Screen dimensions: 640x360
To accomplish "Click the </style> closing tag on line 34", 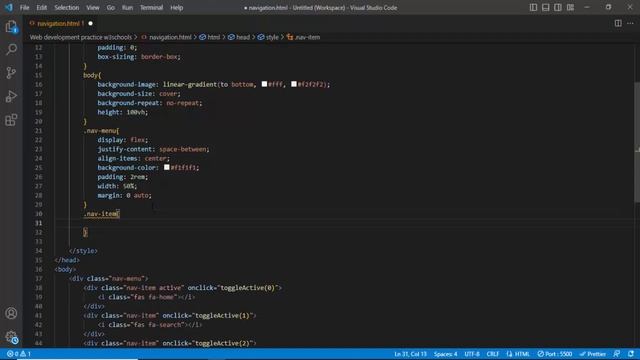I will [x=83, y=251].
